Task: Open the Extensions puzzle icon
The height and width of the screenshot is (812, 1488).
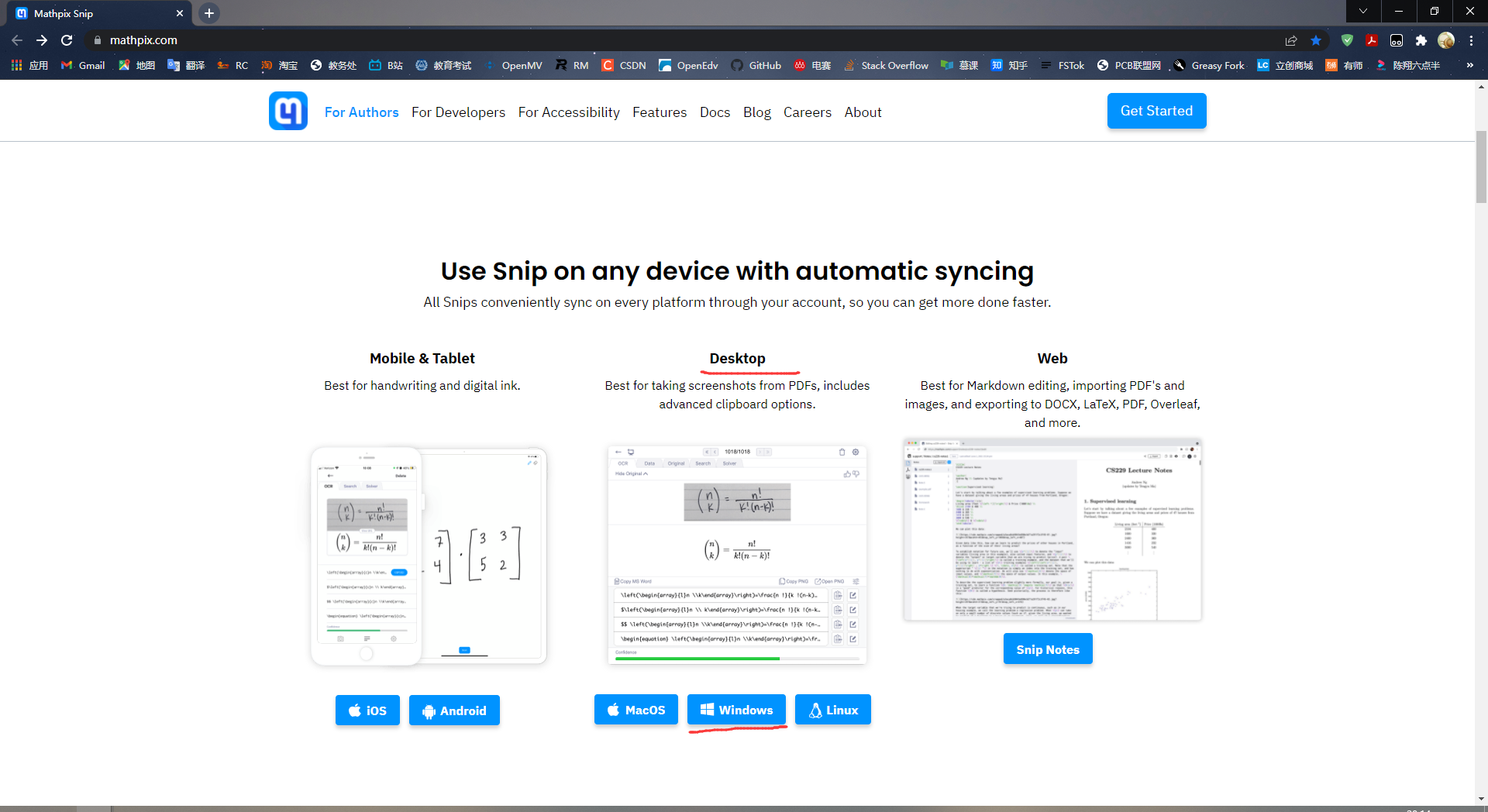Action: point(1421,40)
